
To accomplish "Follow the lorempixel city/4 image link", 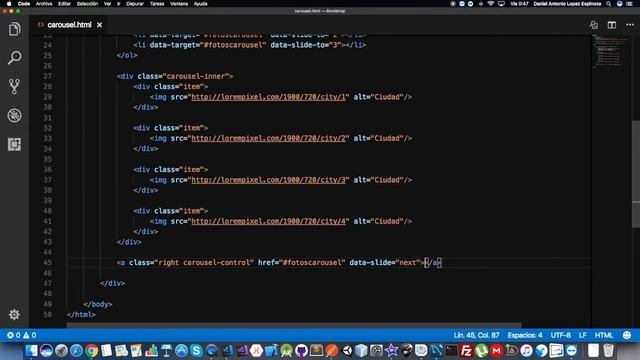I will coord(269,221).
